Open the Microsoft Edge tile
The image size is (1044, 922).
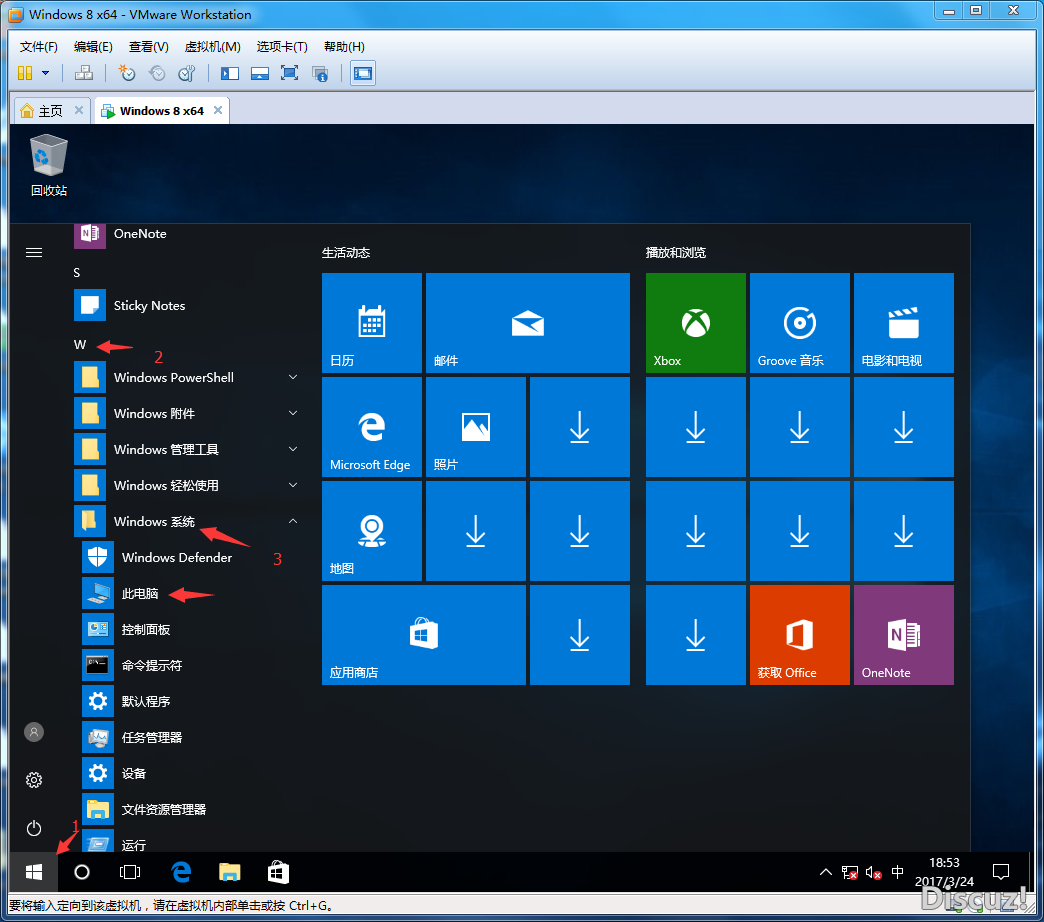click(372, 427)
